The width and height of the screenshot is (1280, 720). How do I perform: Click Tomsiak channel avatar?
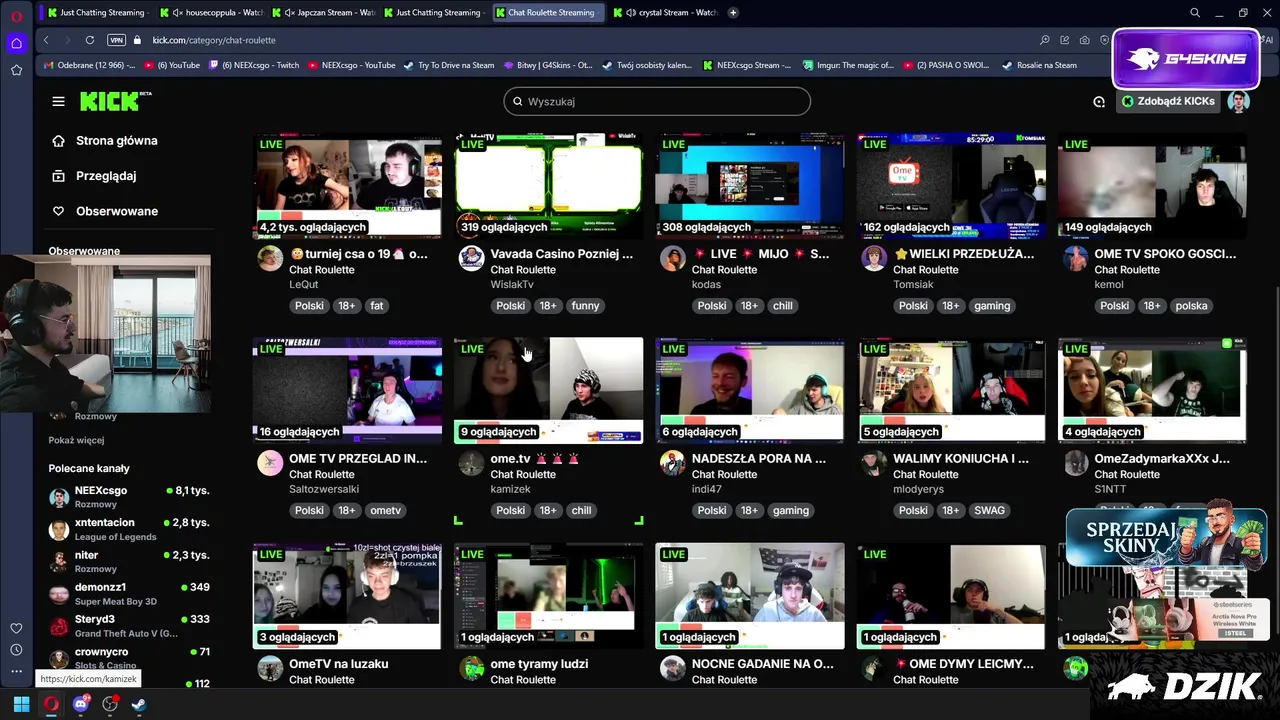pos(874,258)
